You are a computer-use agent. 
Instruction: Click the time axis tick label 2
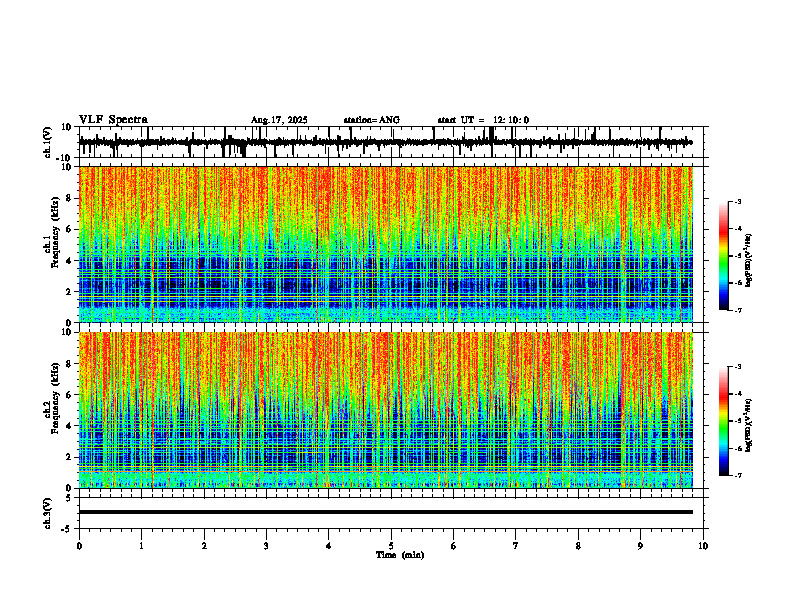pyautogui.click(x=204, y=546)
